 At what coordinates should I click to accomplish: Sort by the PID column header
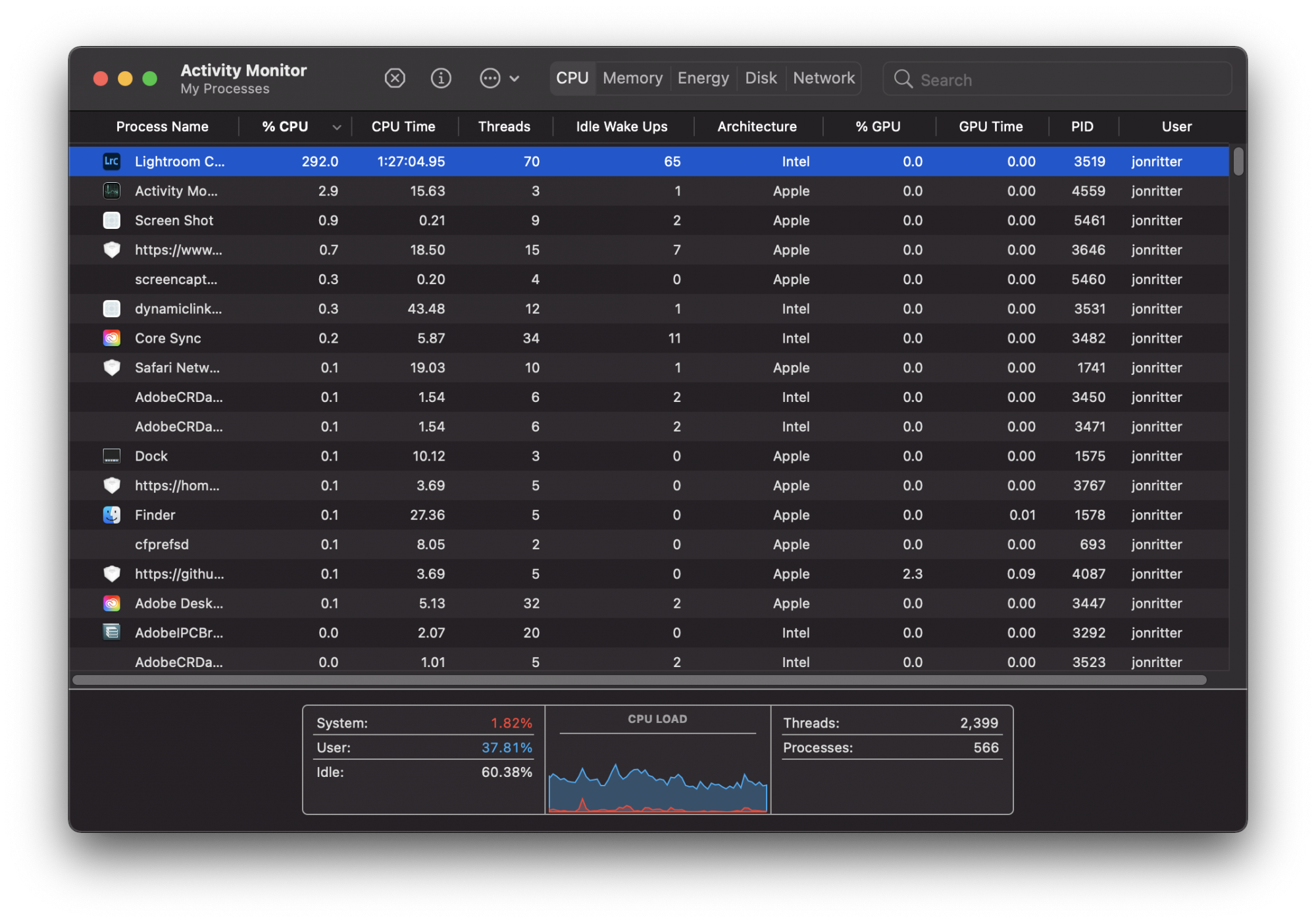1082,127
